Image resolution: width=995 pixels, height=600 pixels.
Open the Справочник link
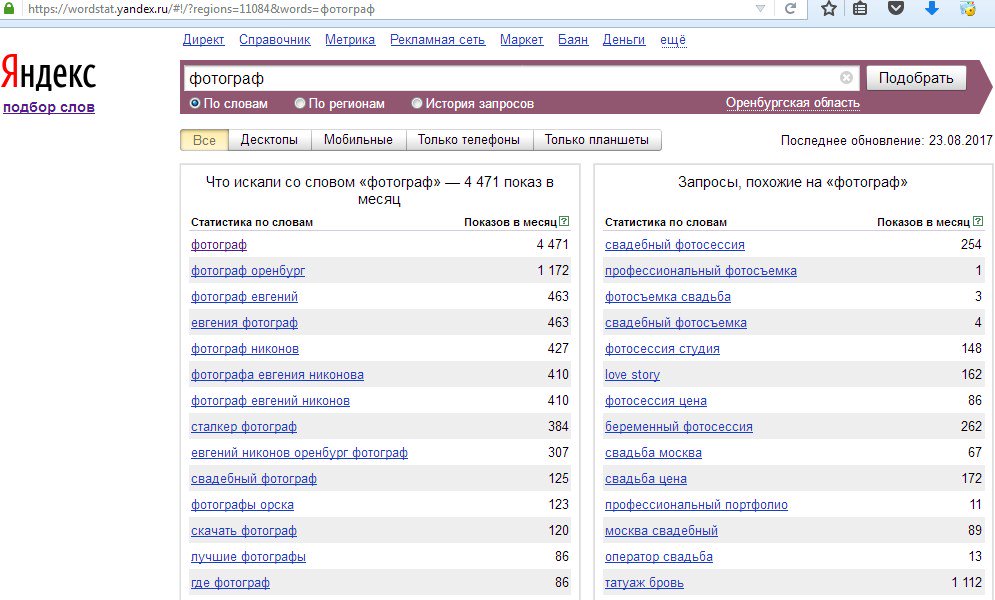[275, 40]
